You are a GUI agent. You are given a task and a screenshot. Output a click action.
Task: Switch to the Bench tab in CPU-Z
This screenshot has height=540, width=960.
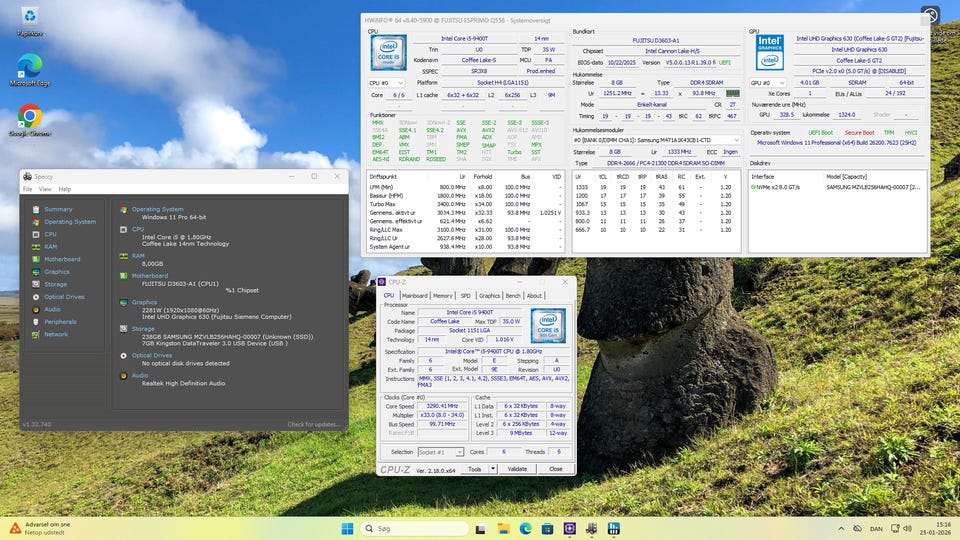513,295
